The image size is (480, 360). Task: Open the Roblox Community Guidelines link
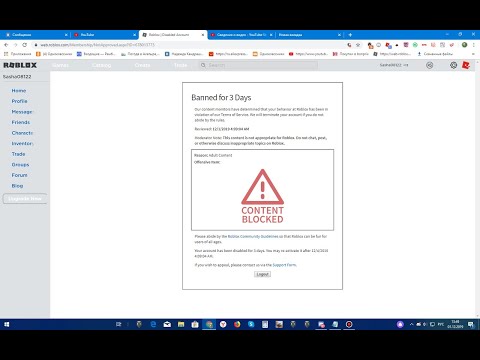click(253, 236)
